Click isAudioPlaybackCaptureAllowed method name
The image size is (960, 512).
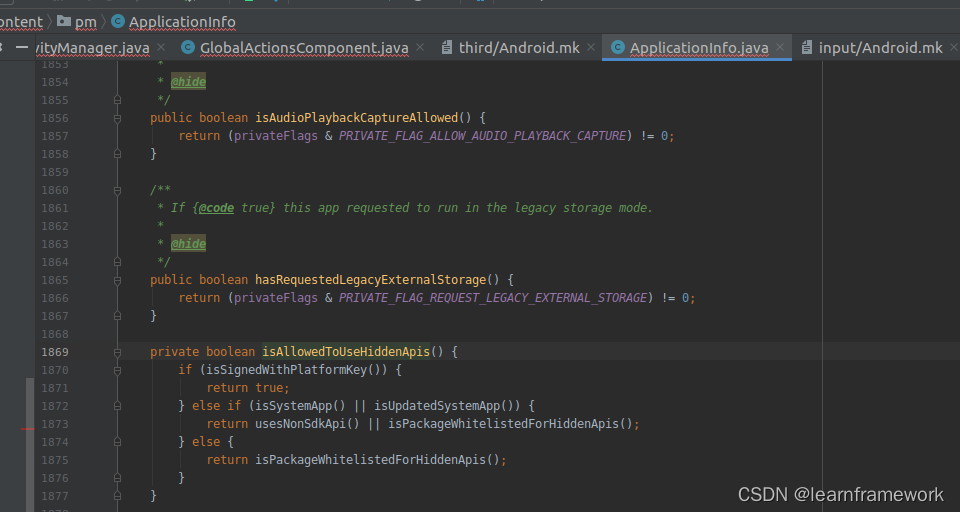point(356,118)
